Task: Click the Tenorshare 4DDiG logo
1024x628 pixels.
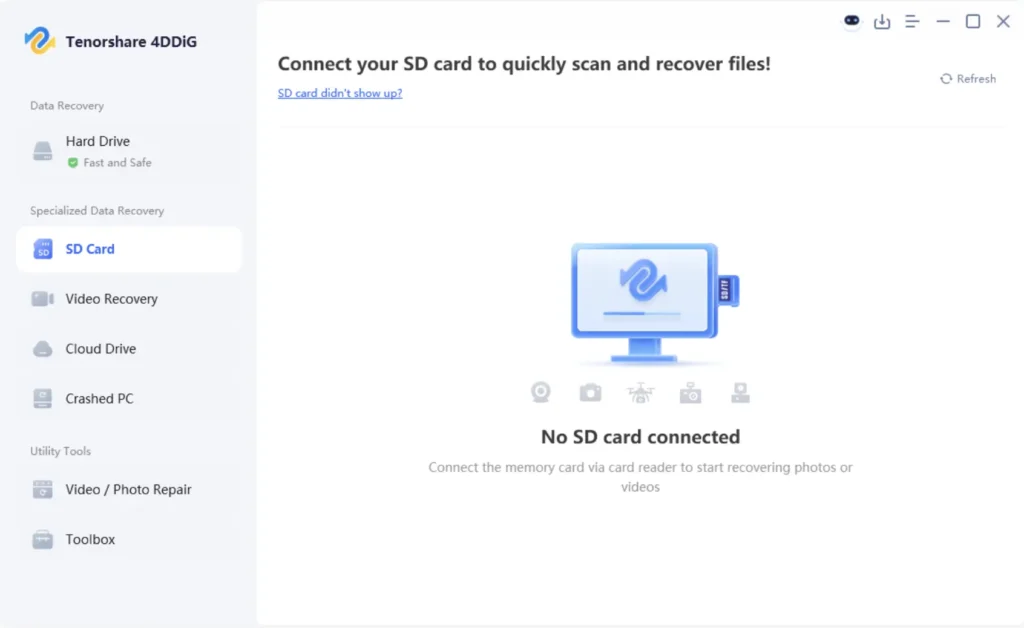Action: [40, 41]
